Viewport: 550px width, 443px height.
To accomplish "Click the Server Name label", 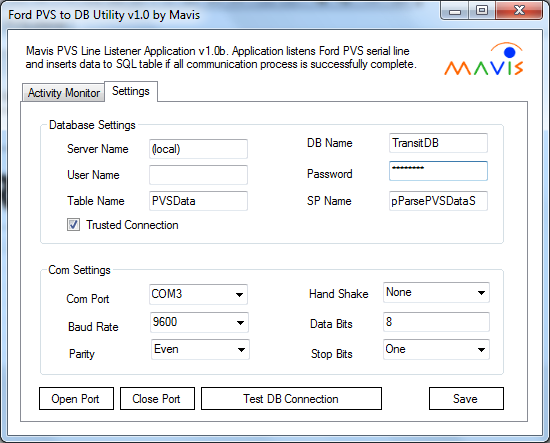I will 98,149.
